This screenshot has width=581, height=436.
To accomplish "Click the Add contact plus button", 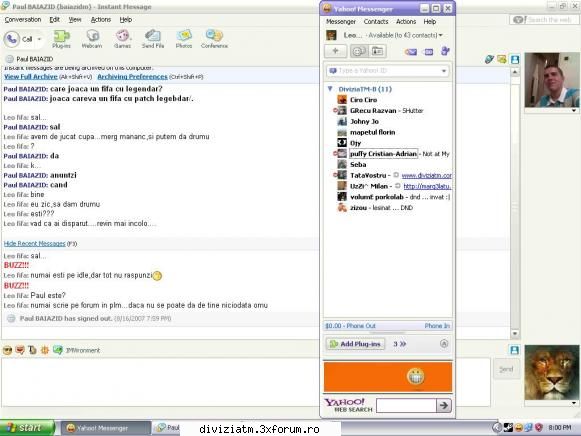I will pyautogui.click(x=336, y=51).
